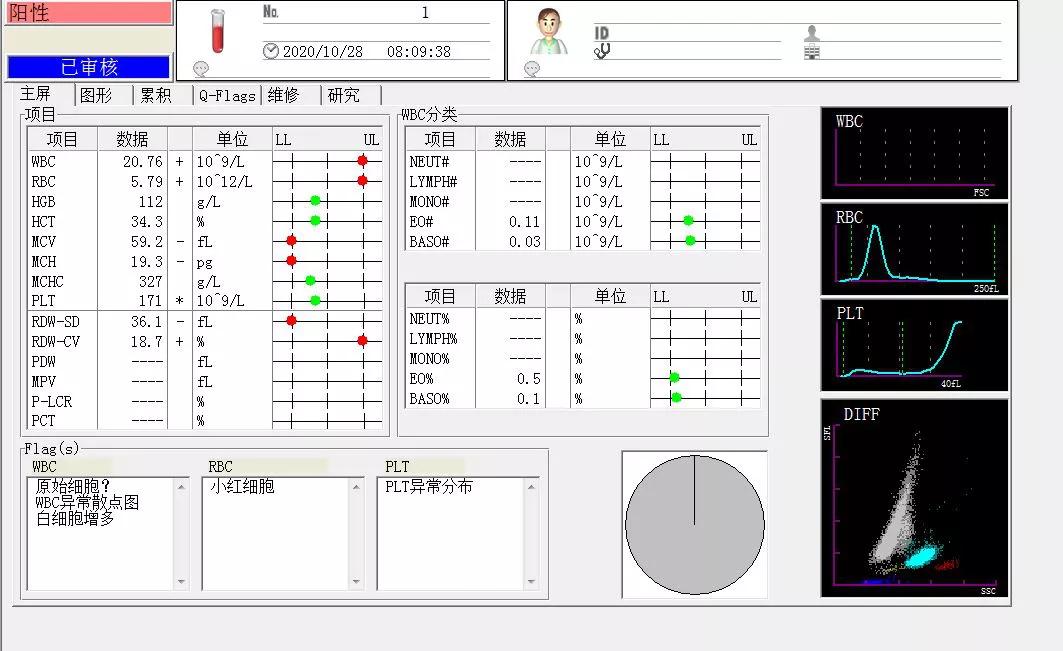Open the DIFF scattergram display
The image size is (1063, 651).
[913, 498]
